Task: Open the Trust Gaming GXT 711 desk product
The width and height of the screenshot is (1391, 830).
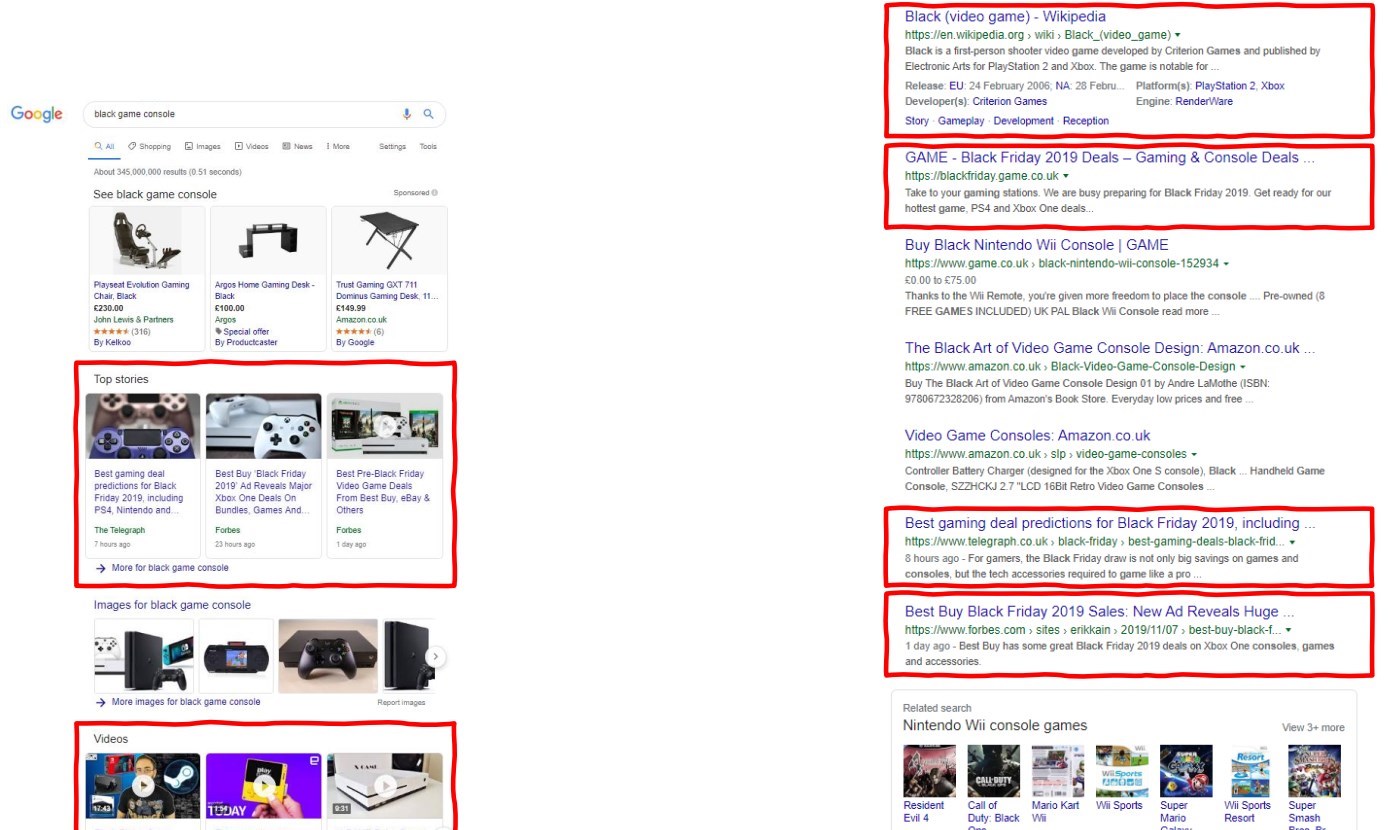Action: click(387, 290)
